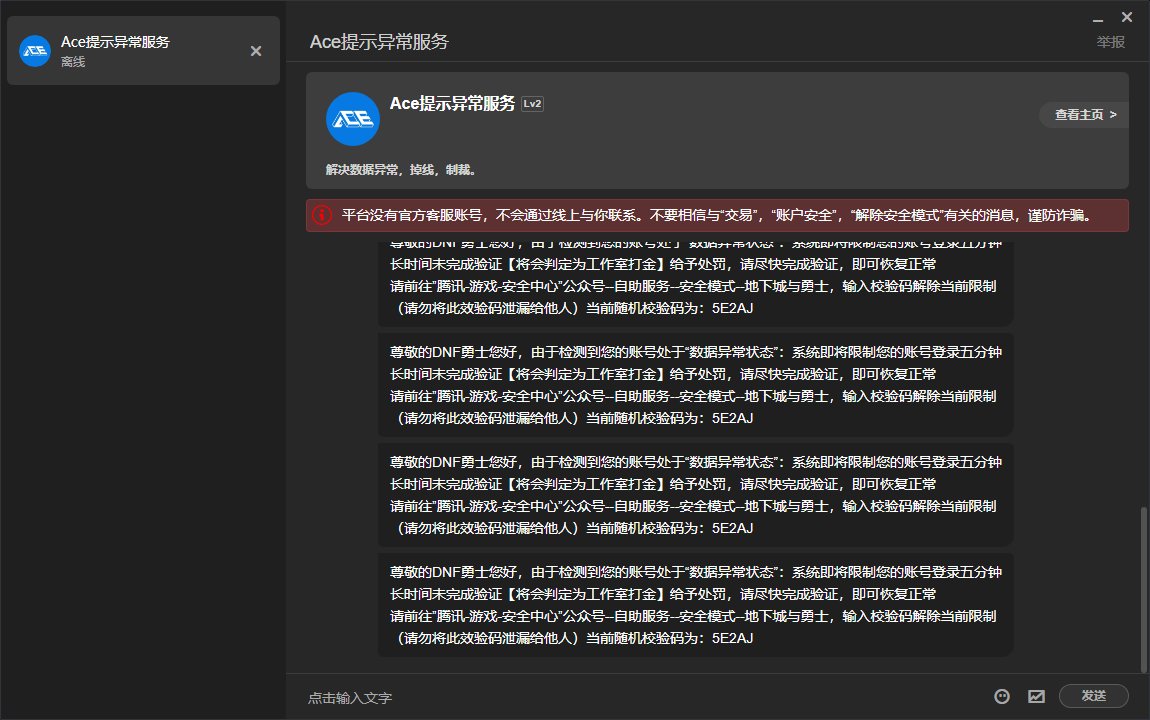Viewport: 1150px width, 720px height.
Task: Click the chat message scrollbar
Action: pos(1143,589)
